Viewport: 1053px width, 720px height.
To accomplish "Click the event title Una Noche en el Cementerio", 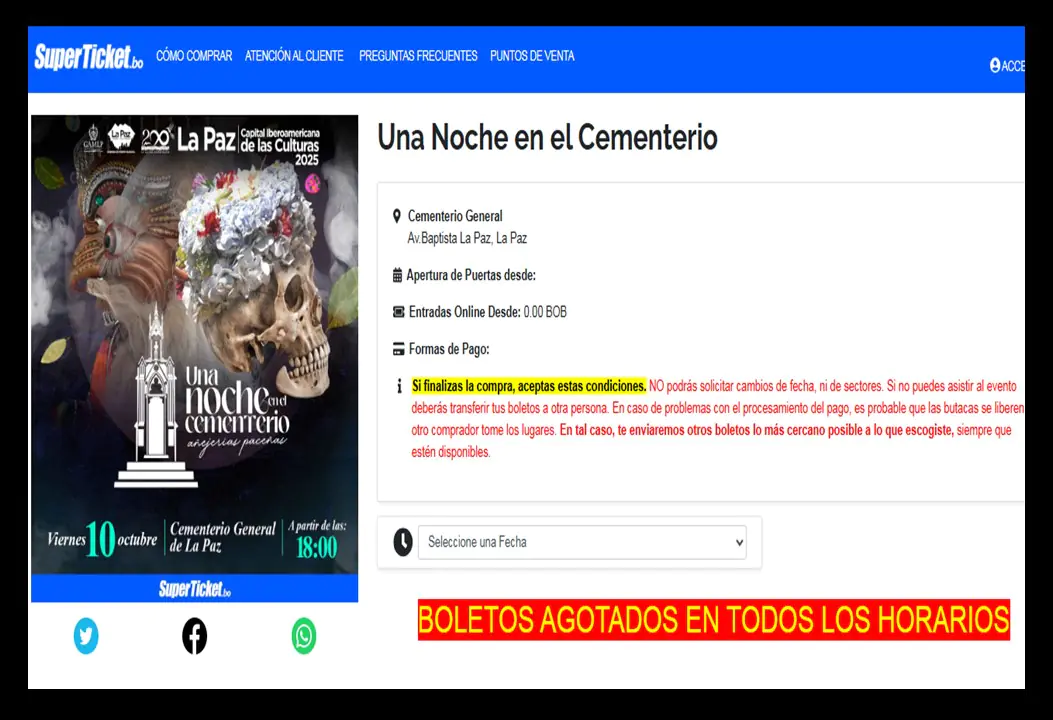I will (x=547, y=138).
